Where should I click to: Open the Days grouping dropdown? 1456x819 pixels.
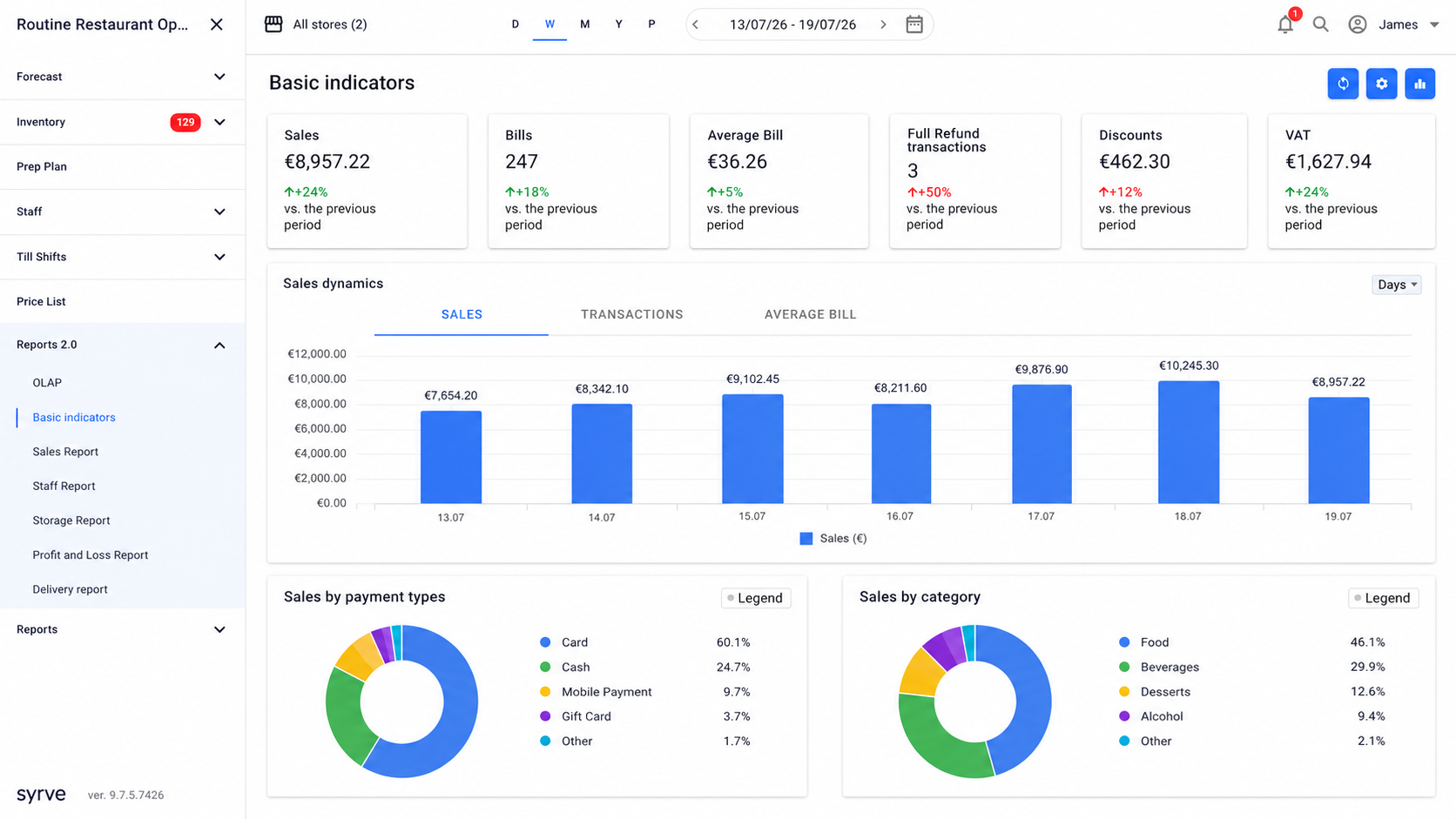coord(1397,285)
